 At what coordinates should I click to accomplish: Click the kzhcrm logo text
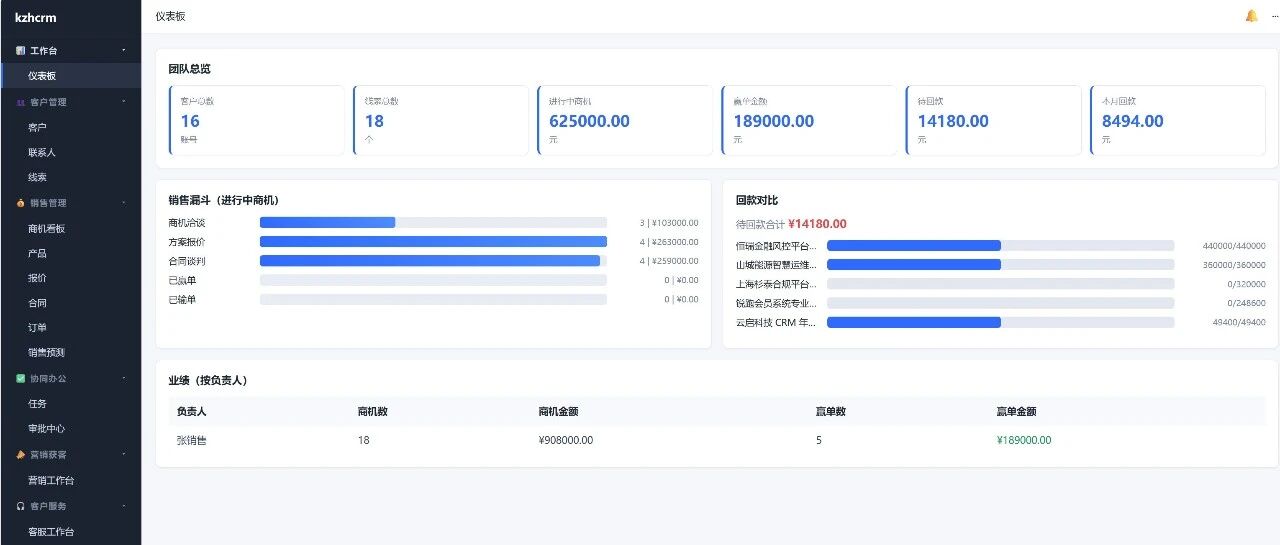point(34,17)
